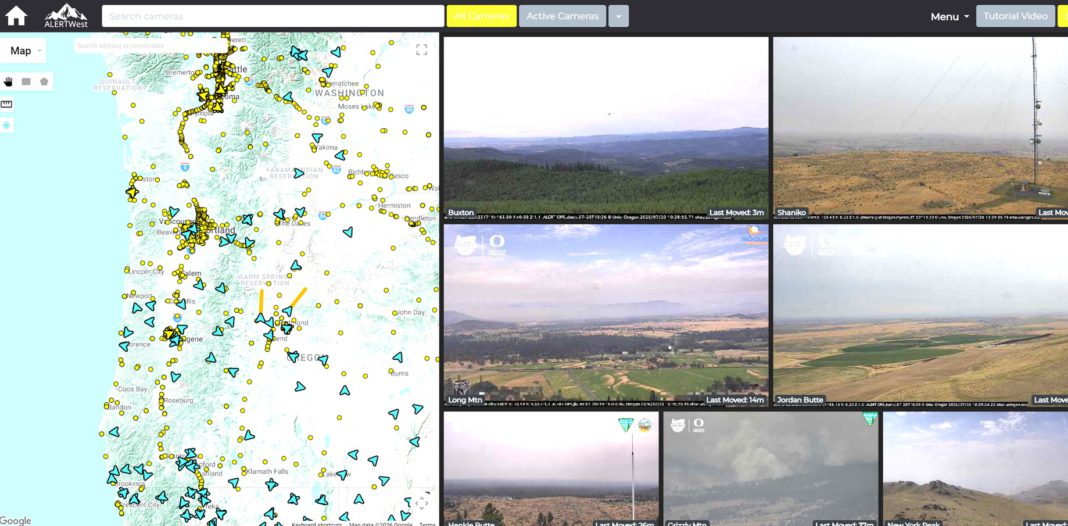
Task: Click Last Moved: 3m on Buxton
Action: (736, 213)
